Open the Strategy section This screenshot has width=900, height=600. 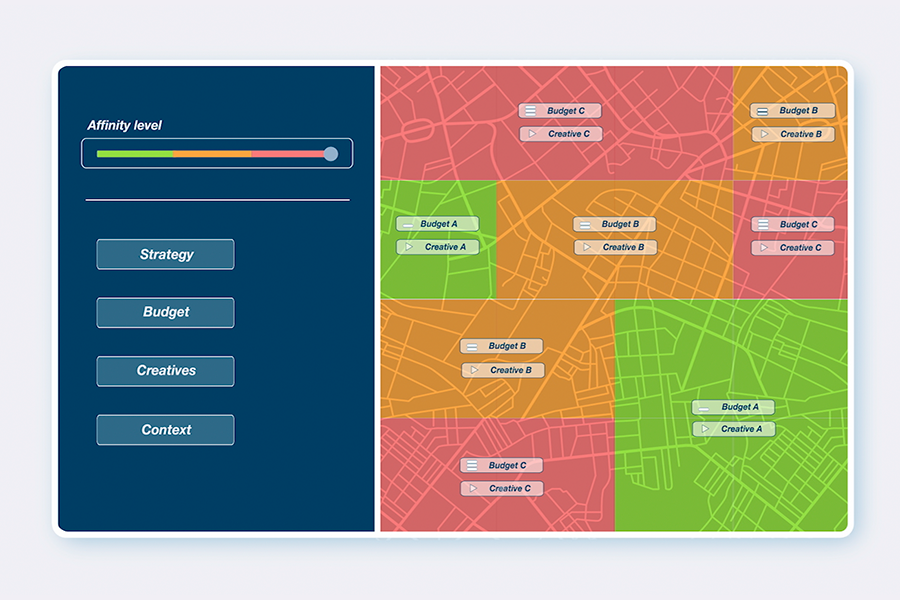pos(165,254)
